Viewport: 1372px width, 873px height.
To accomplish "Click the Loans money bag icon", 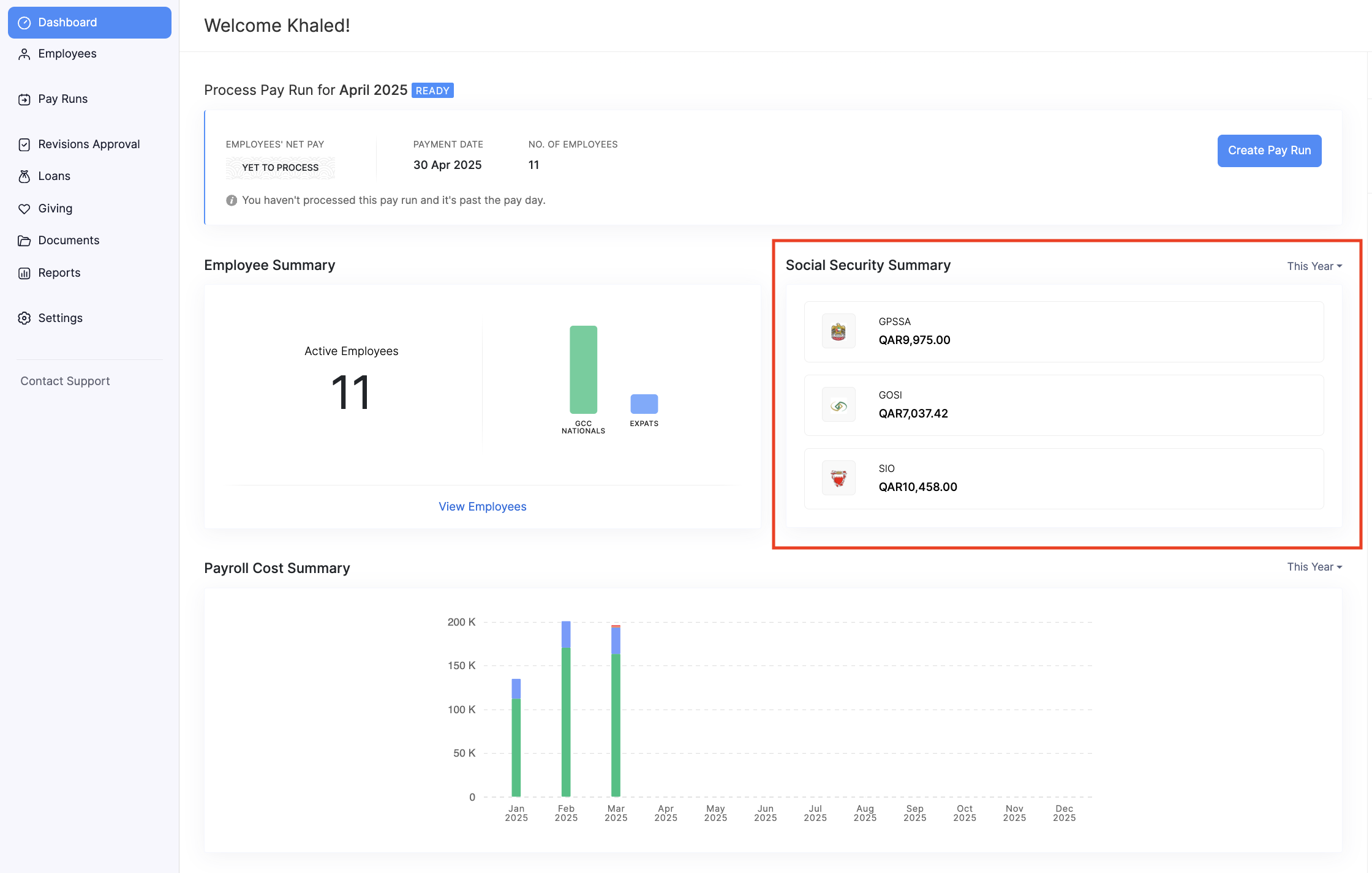I will (24, 176).
